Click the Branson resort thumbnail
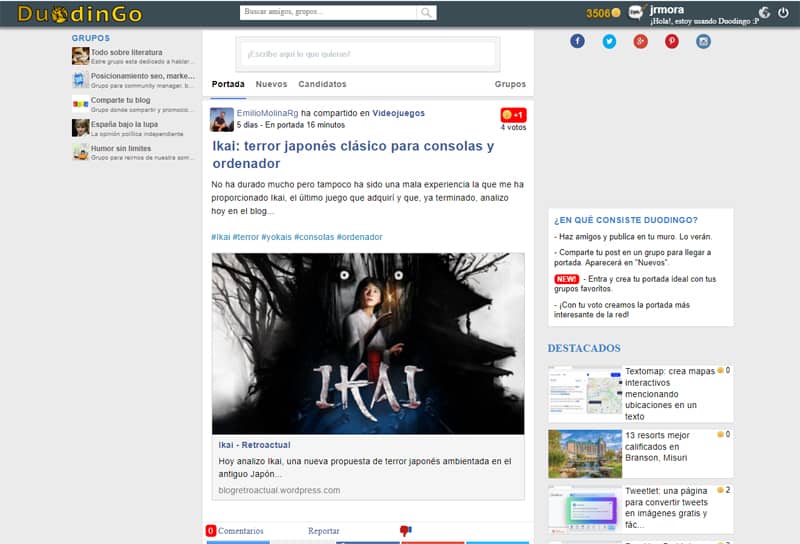 [585, 454]
